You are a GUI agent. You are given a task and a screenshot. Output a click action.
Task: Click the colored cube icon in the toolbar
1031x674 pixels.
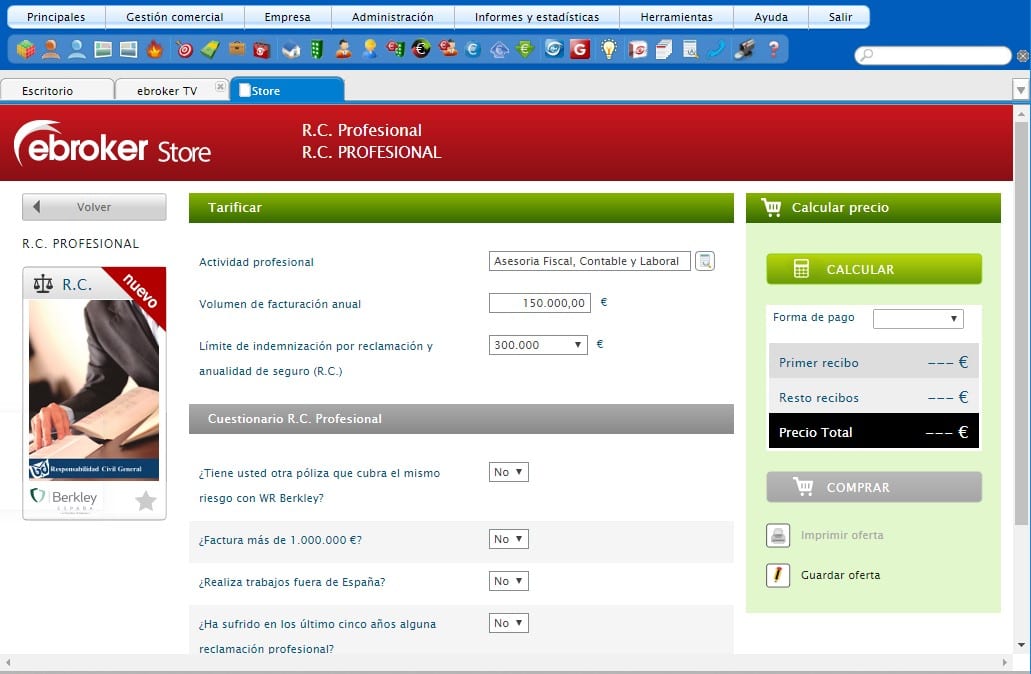pyautogui.click(x=26, y=49)
